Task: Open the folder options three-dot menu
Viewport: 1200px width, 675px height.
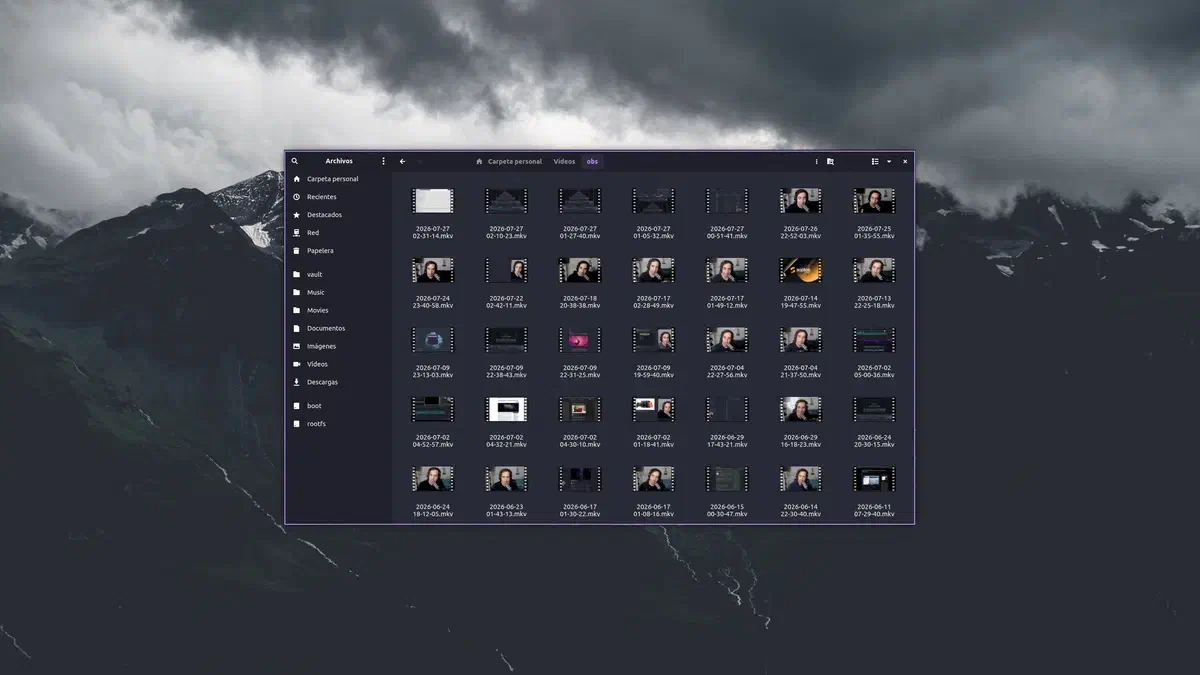Action: [x=816, y=161]
